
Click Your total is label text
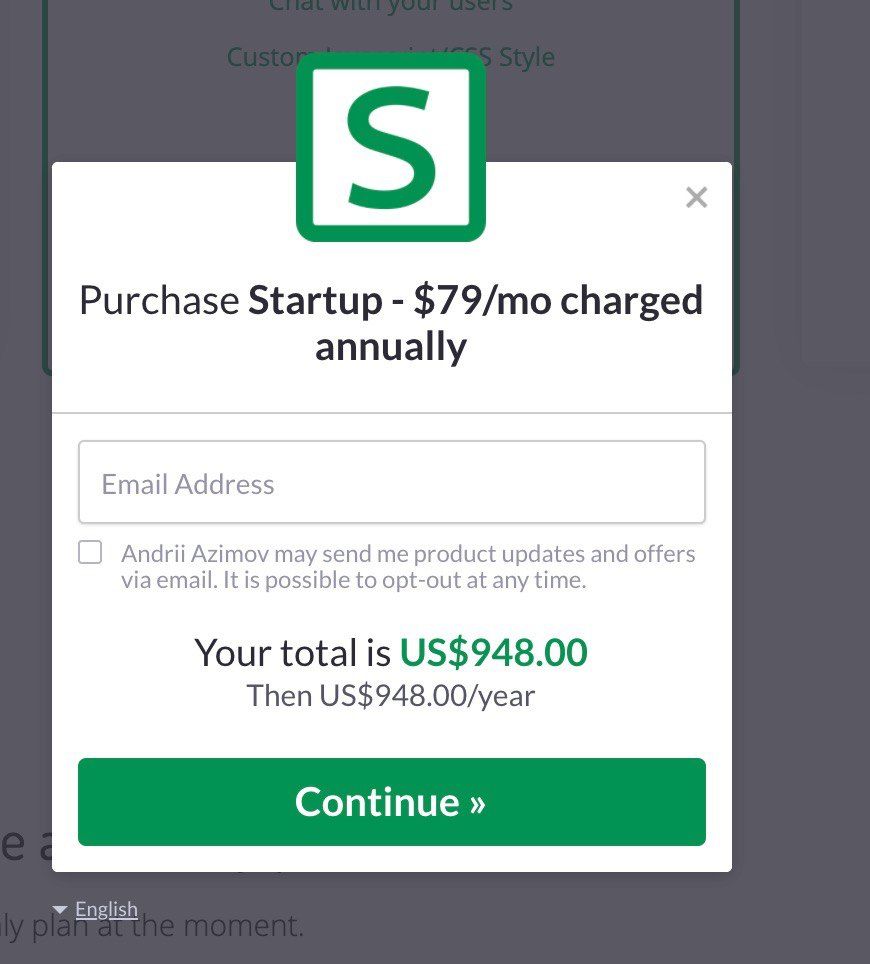tap(293, 652)
